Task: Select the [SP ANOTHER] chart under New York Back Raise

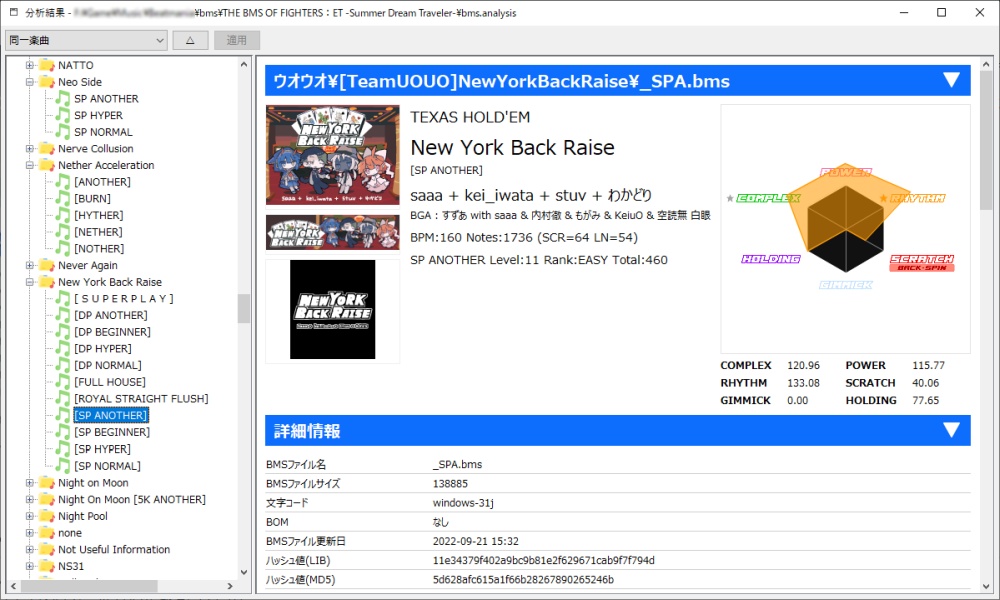Action: coord(111,415)
